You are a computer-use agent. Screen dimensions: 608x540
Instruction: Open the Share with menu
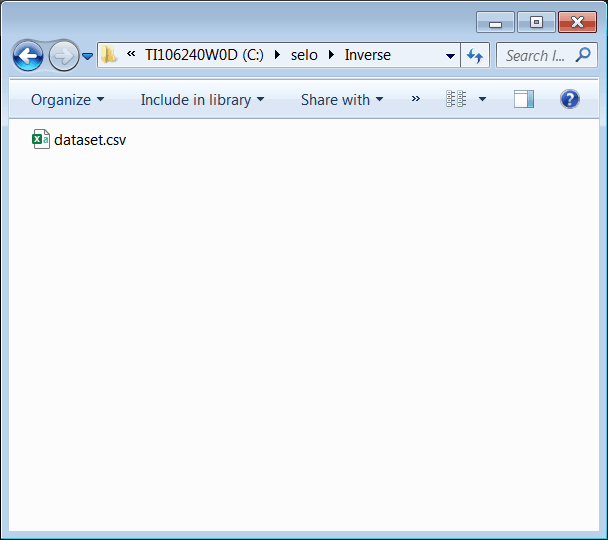(342, 100)
